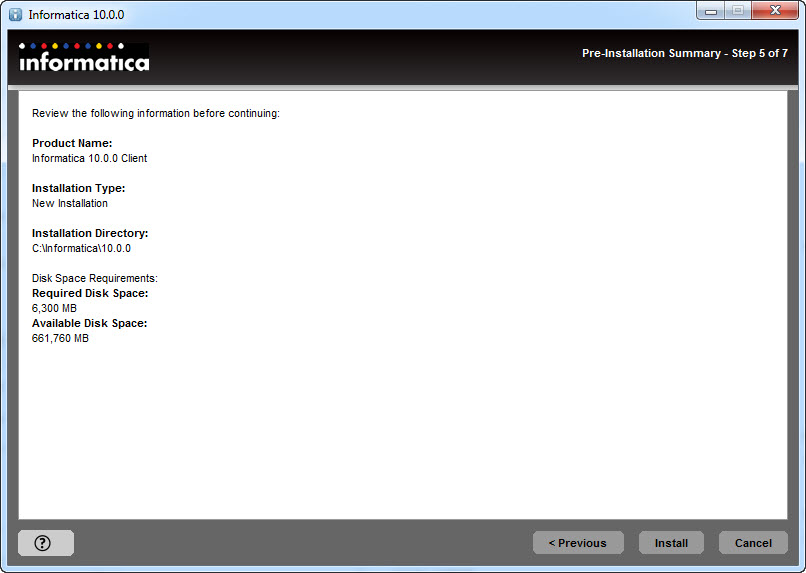Go back with the Previous button

click(578, 543)
